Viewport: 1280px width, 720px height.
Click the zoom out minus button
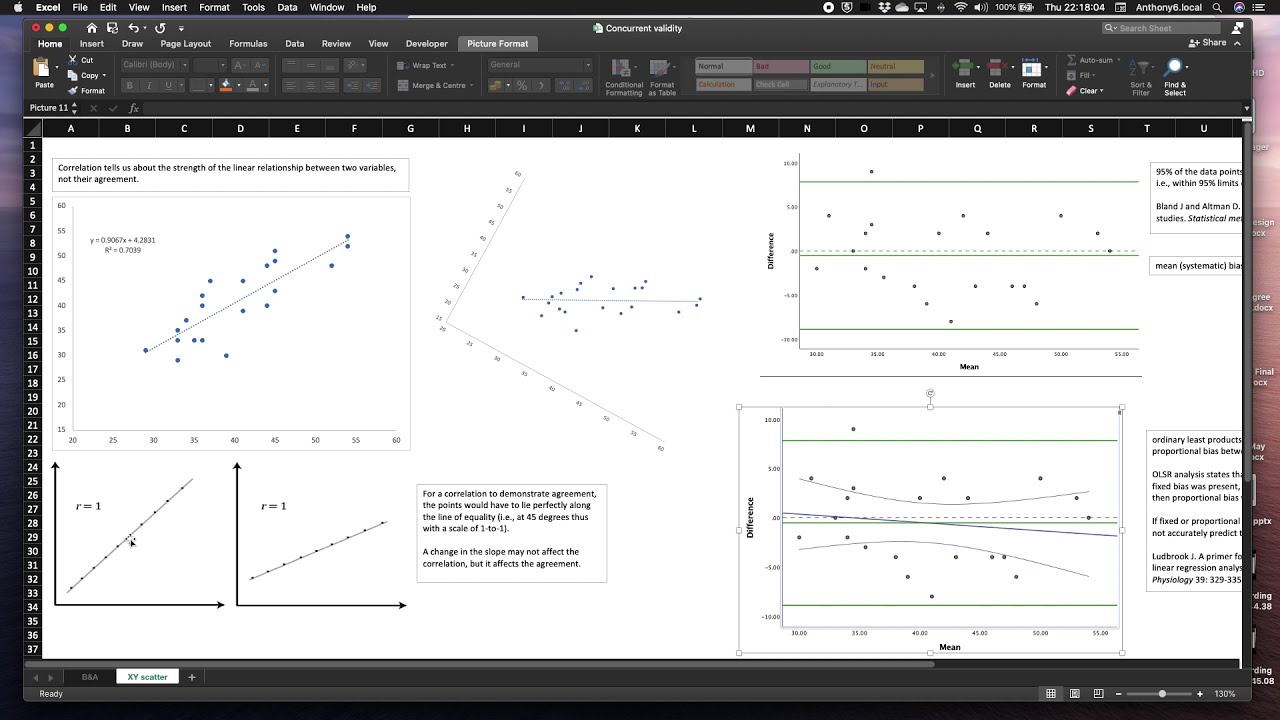point(1120,694)
